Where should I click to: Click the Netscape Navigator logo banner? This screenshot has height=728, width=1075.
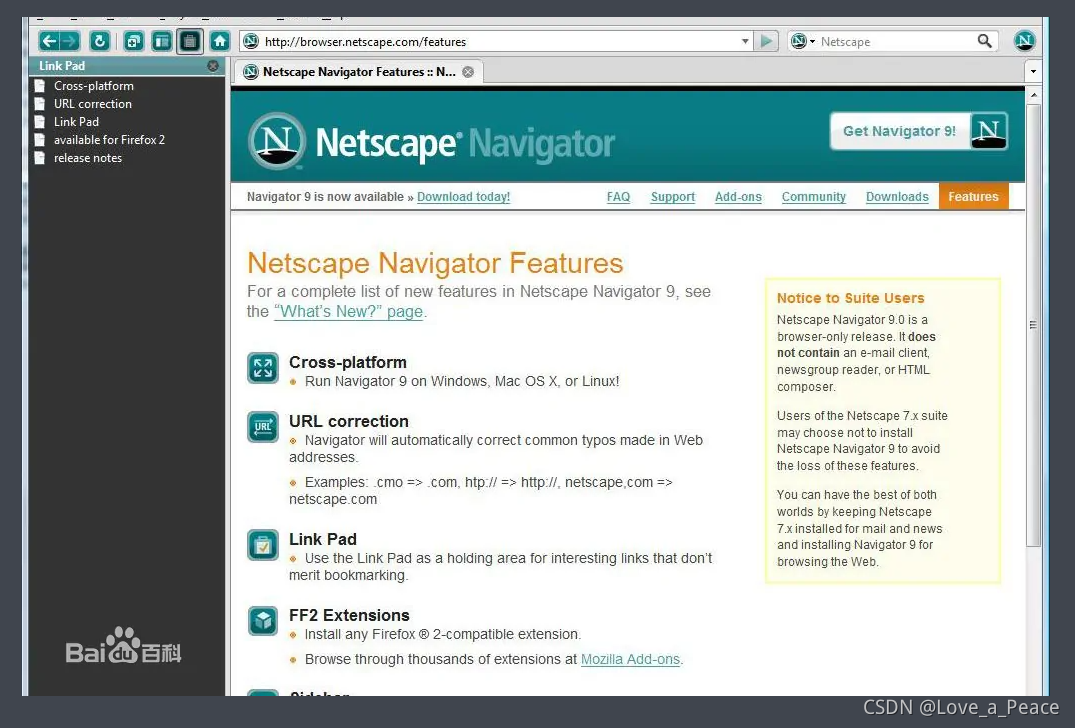[x=432, y=142]
